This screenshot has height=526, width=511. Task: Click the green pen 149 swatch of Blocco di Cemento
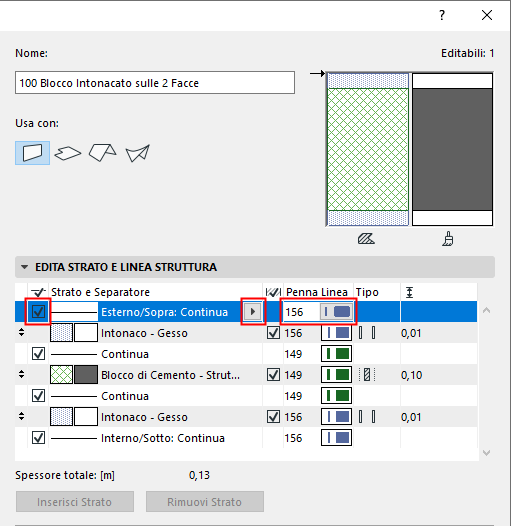point(337,375)
